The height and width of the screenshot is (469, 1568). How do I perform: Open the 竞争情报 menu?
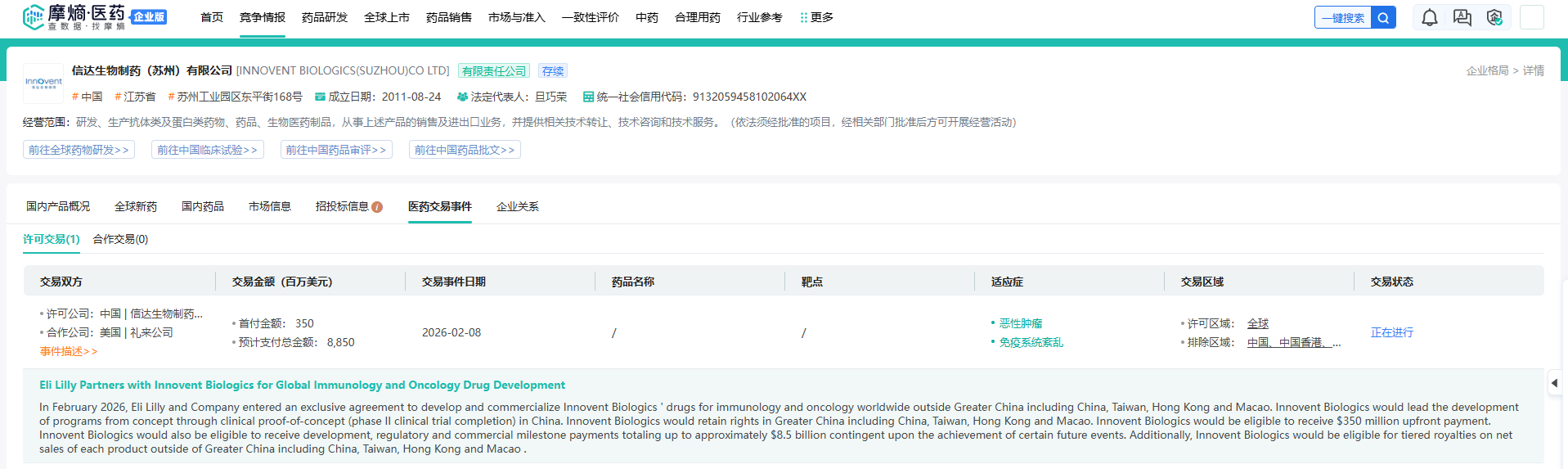(x=263, y=17)
